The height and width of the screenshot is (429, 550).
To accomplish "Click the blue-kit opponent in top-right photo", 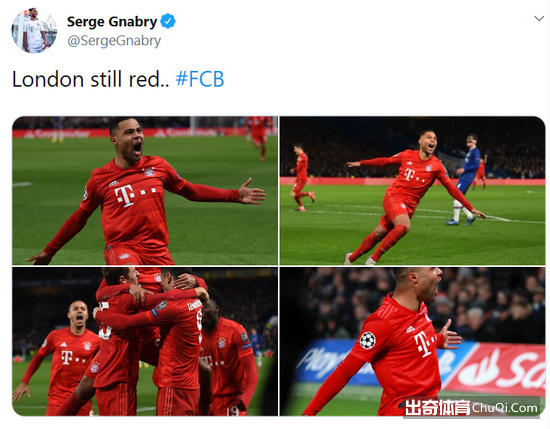I will pos(464,180).
